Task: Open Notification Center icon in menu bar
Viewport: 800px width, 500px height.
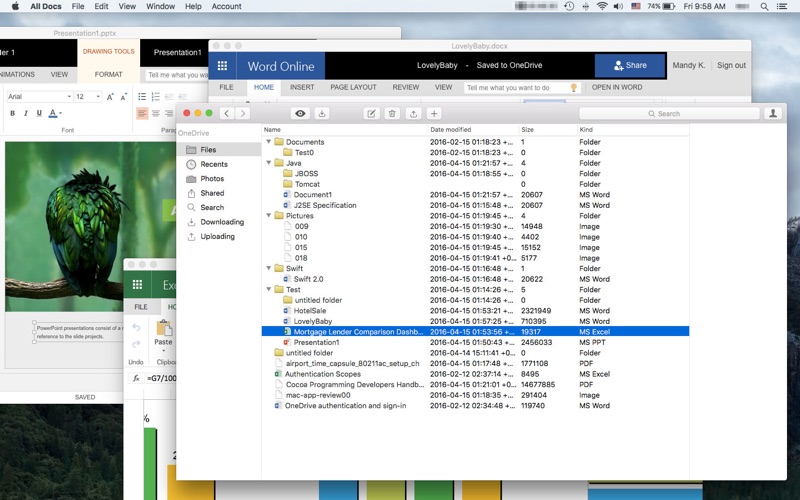Action: coord(782,6)
